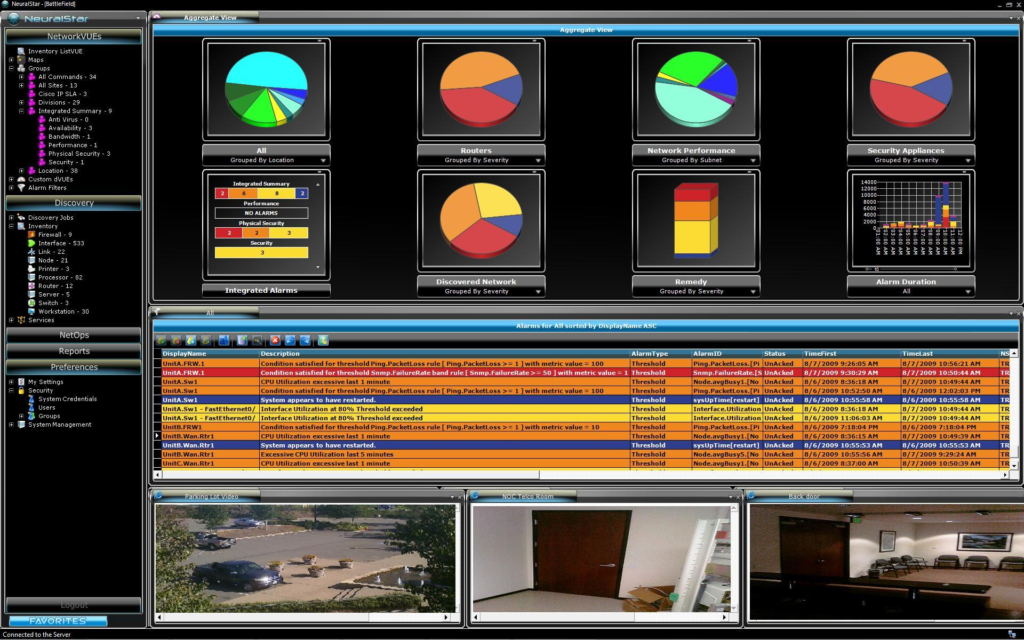
Task: Click the Custom dVUEs gauge icon
Action: 21,178
